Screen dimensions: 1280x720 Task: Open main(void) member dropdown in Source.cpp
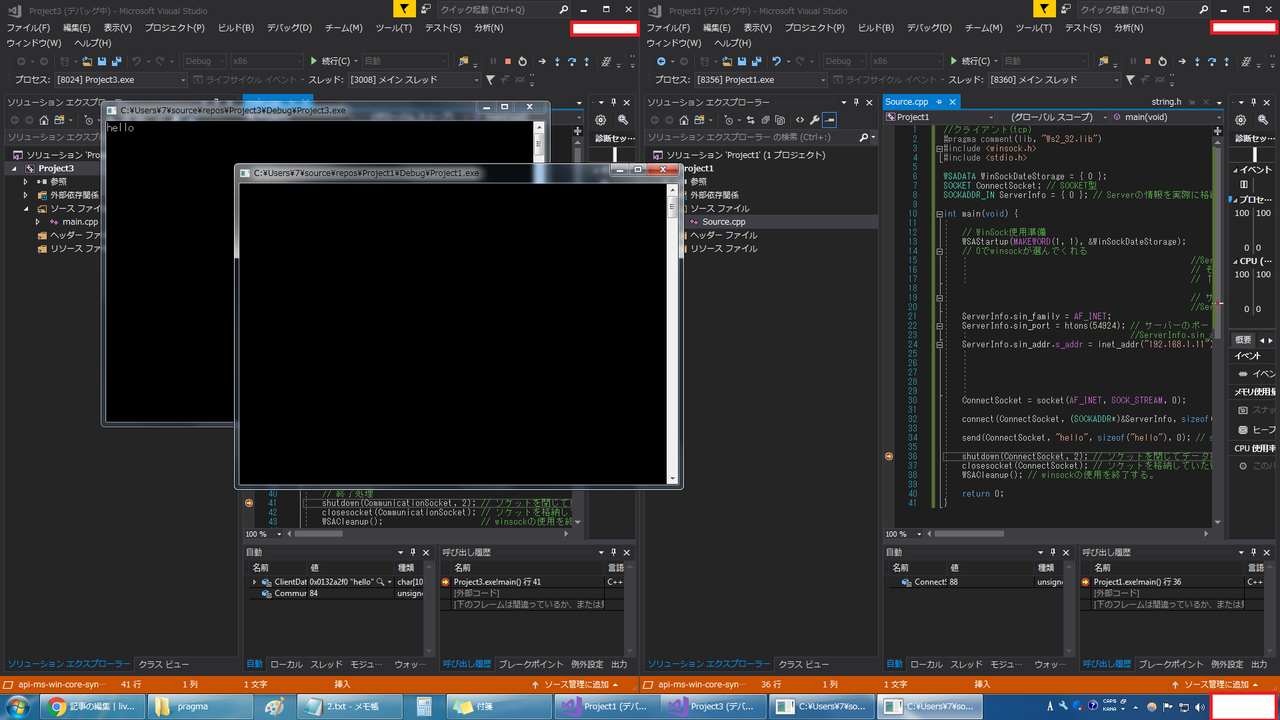pos(1165,117)
